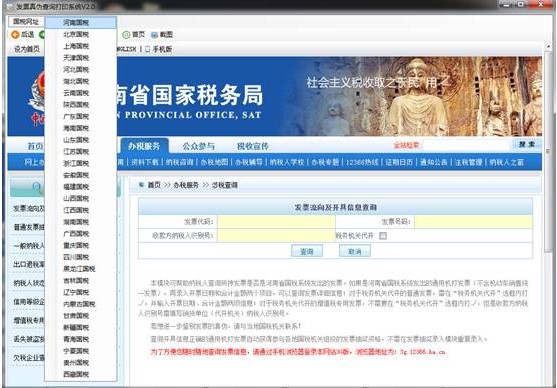Image resolution: width=557 pixels, height=388 pixels.
Task: Click the 首页 breadcrumb link
Action: 154,185
